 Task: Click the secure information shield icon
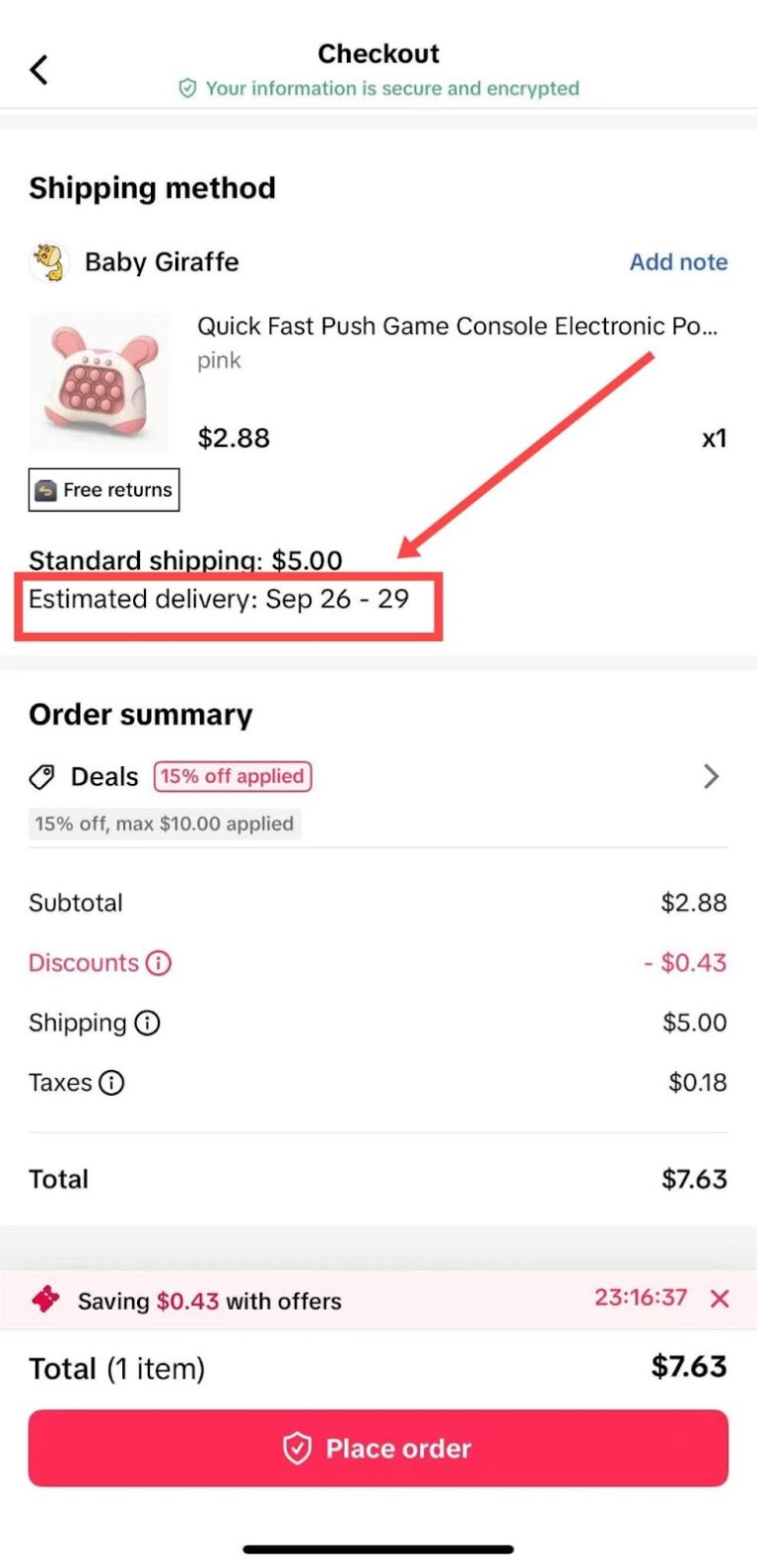(188, 88)
